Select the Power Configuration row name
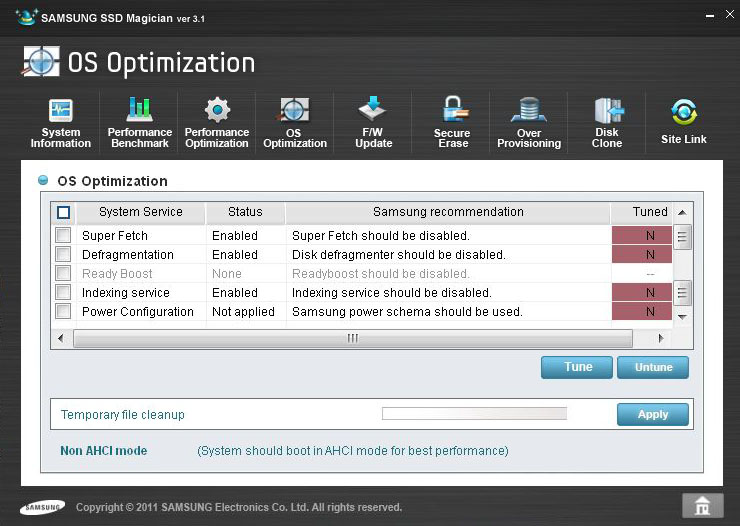Screen dimensions: 740x526 138,311
